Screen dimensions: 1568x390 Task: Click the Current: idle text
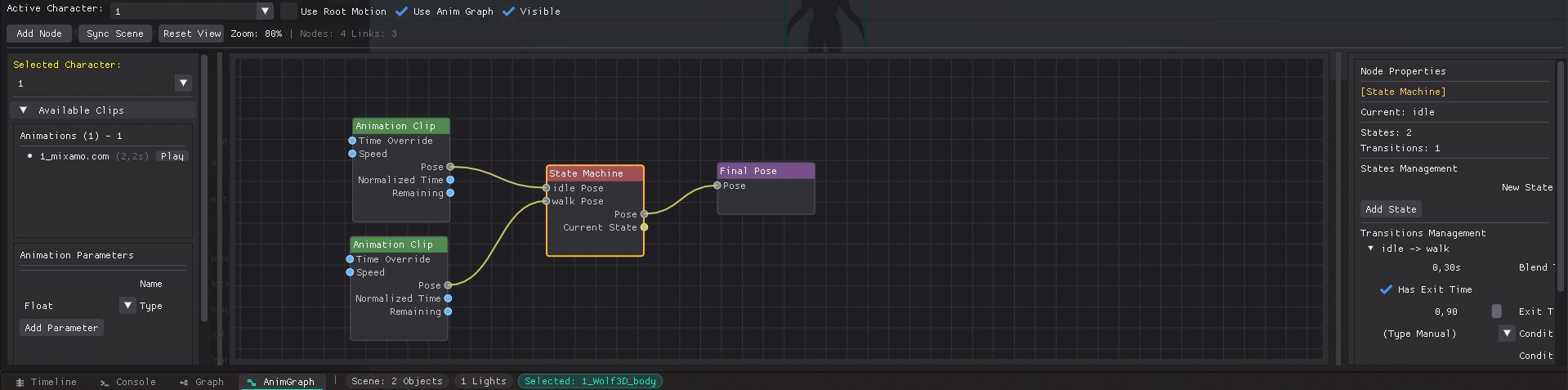(x=1397, y=112)
